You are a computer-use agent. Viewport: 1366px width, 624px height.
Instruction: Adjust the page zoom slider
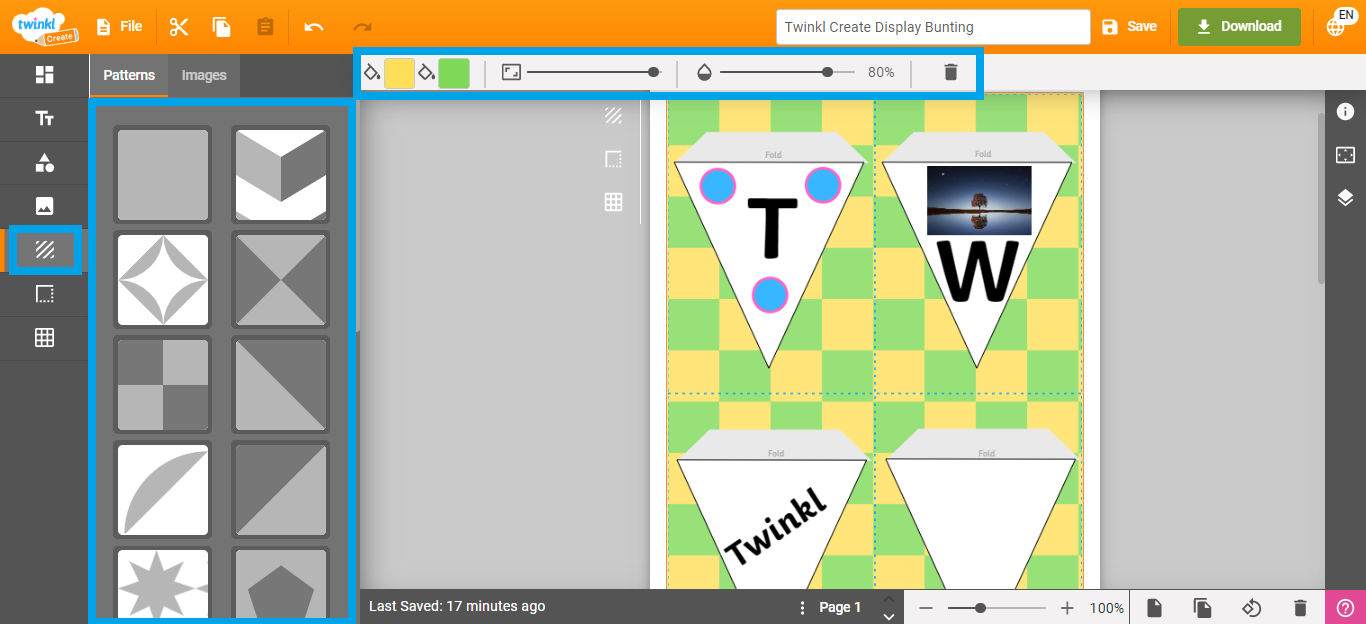click(x=996, y=608)
